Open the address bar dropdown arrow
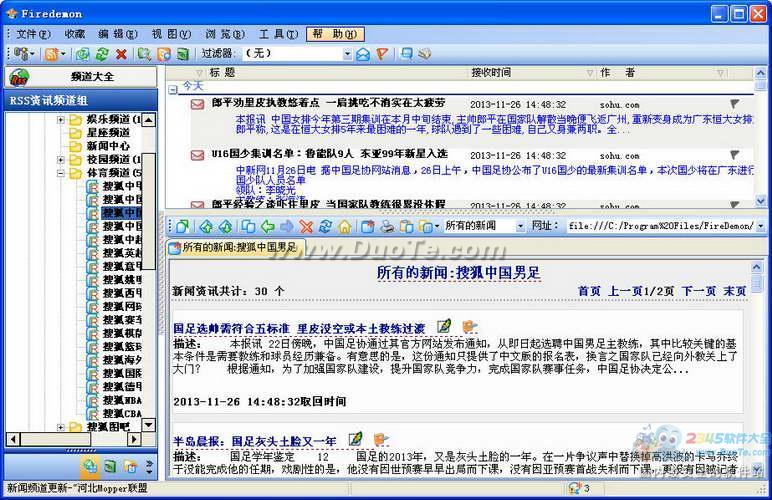Image resolution: width=772 pixels, height=500 pixels. 761,226
